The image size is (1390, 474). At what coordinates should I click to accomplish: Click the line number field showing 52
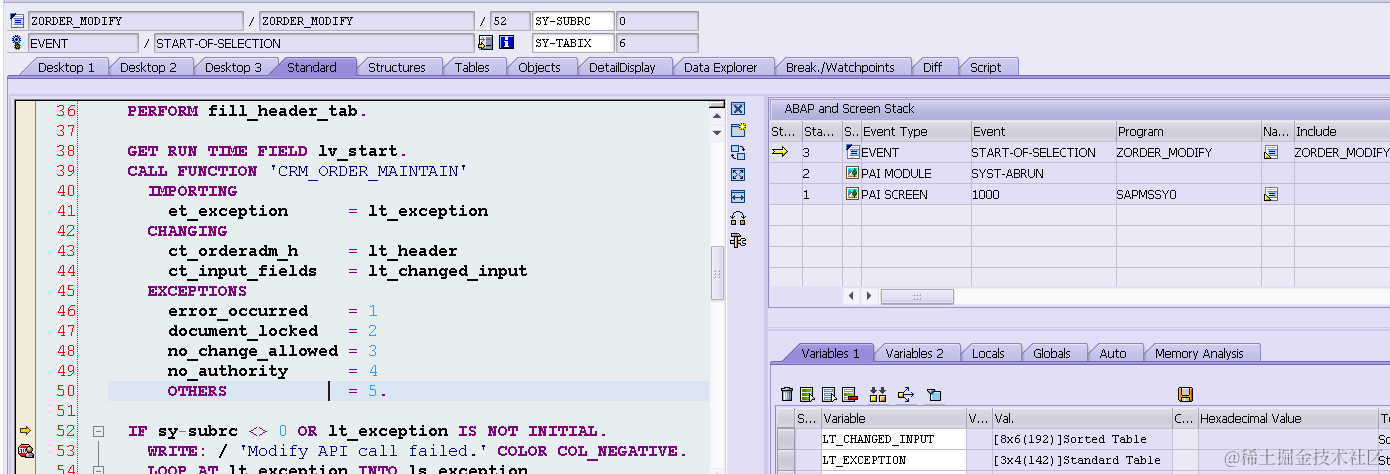point(510,21)
